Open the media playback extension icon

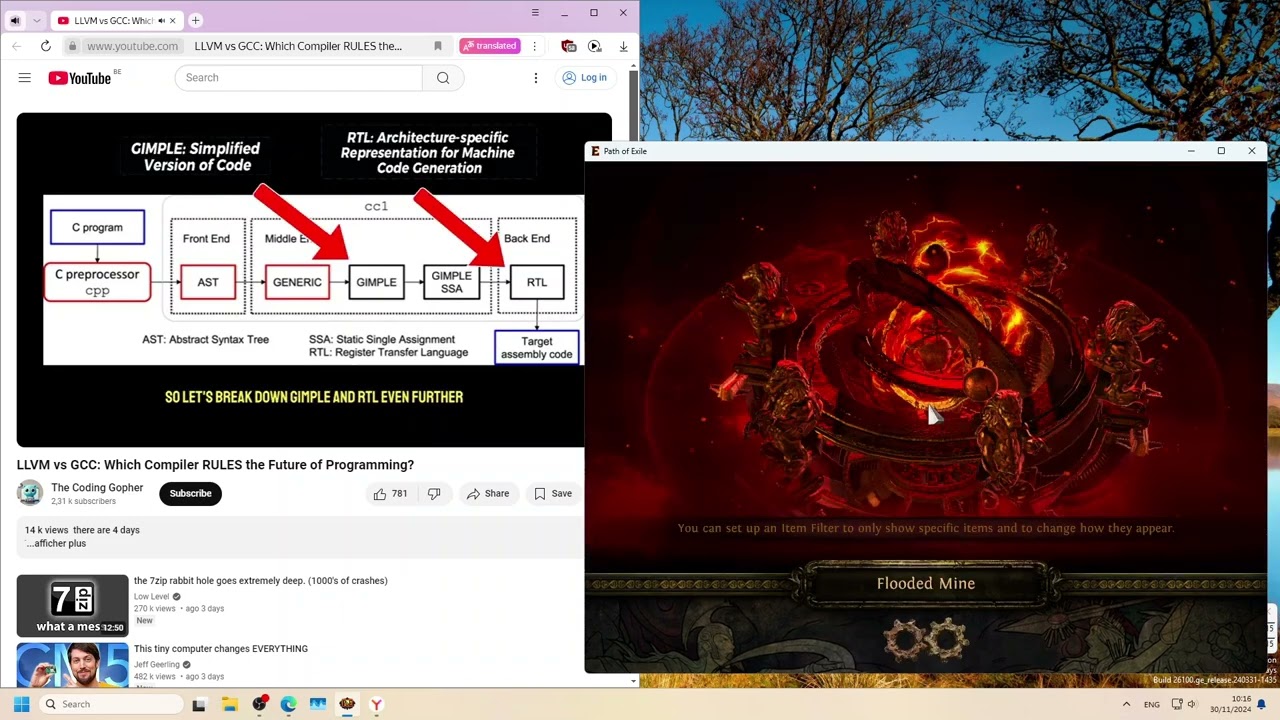[595, 46]
